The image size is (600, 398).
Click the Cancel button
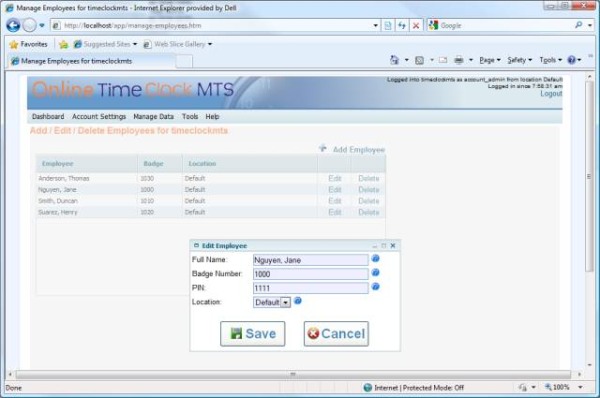pyautogui.click(x=336, y=334)
